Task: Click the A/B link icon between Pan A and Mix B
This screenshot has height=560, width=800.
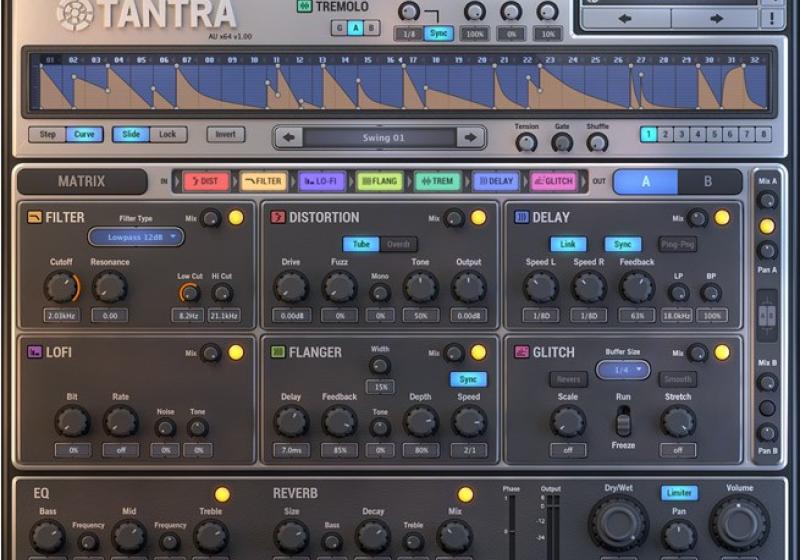Action: point(767,315)
